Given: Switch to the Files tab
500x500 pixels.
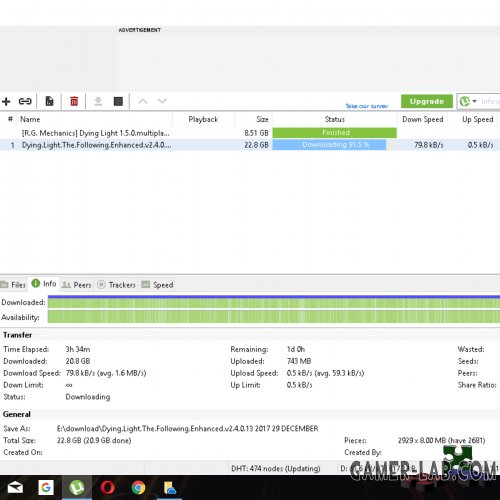Looking at the screenshot, I should coord(13,285).
